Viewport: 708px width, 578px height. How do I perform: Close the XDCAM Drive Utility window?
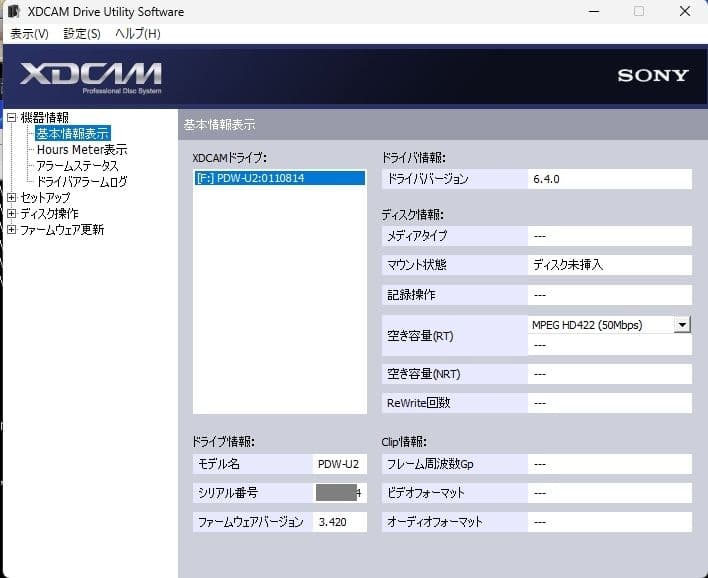click(685, 11)
